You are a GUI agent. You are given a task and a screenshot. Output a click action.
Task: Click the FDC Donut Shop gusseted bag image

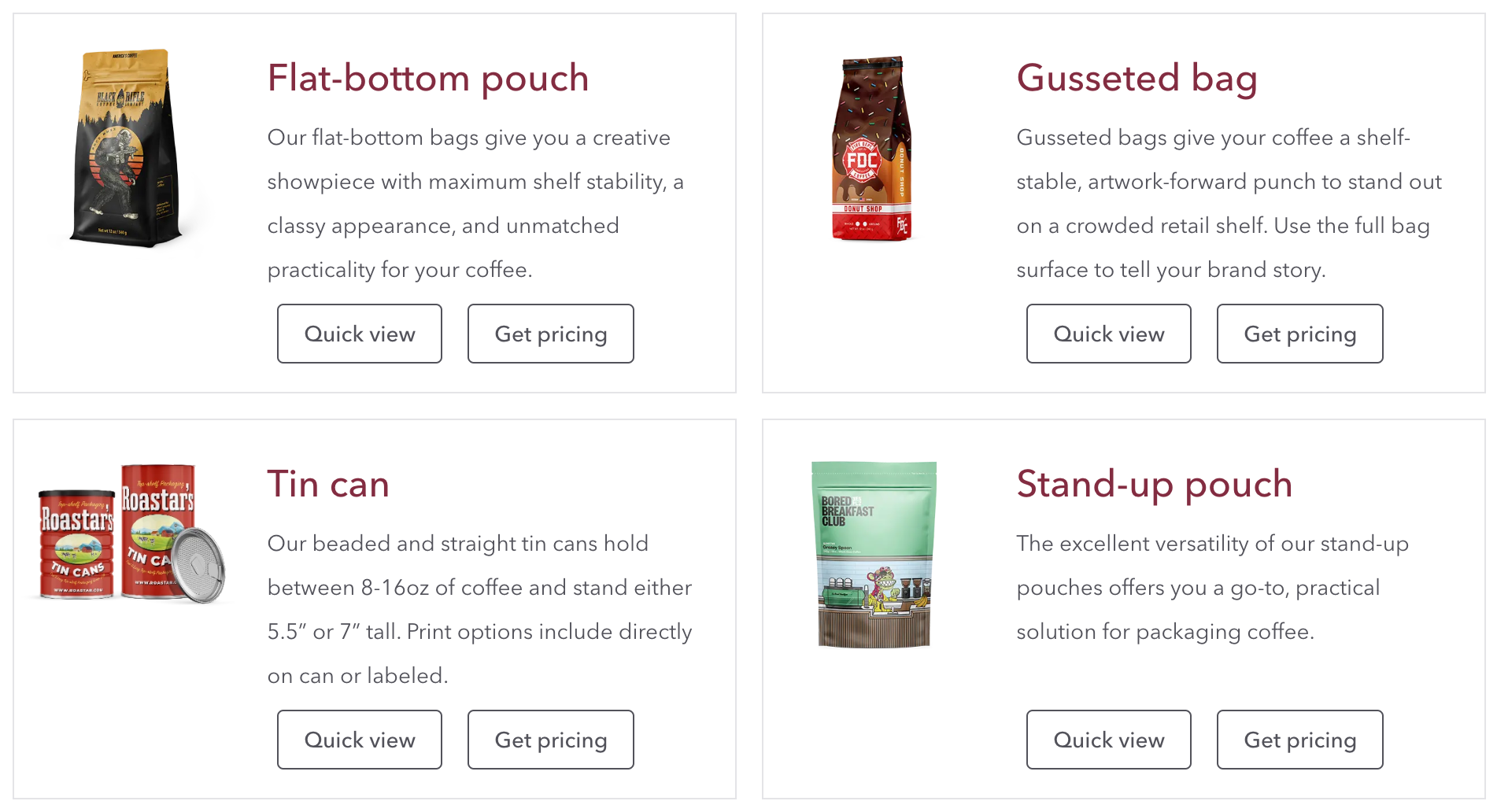872,148
